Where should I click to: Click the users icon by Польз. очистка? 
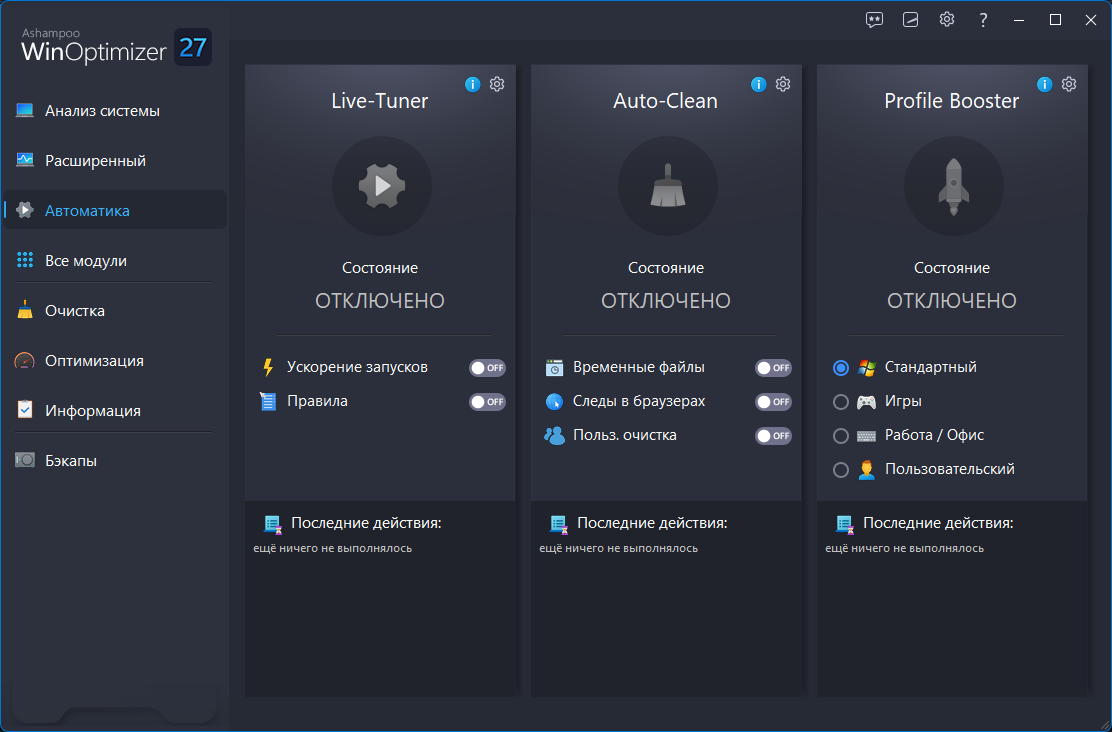coord(554,435)
